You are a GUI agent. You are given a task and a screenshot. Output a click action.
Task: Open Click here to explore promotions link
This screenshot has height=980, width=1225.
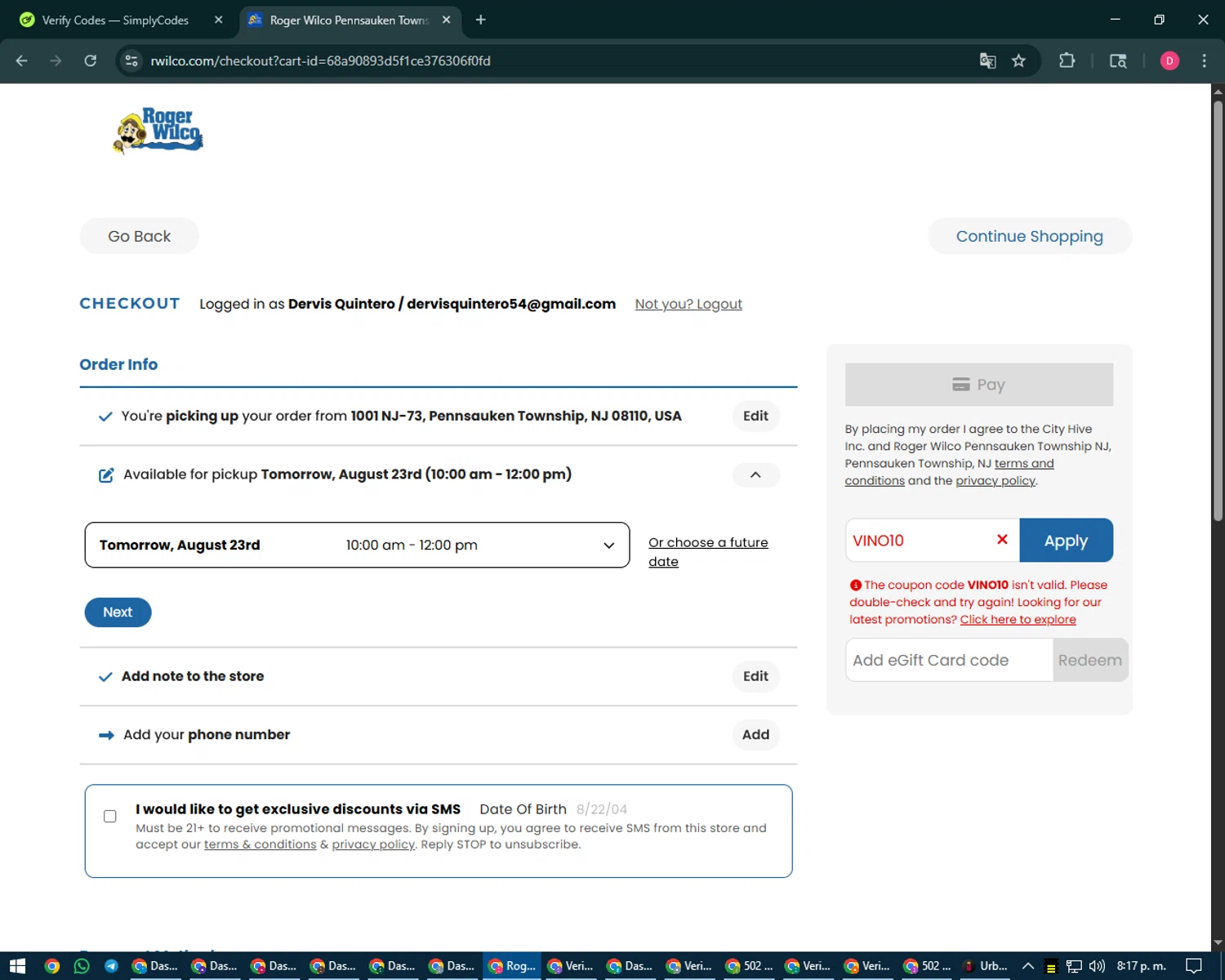[x=1018, y=619]
